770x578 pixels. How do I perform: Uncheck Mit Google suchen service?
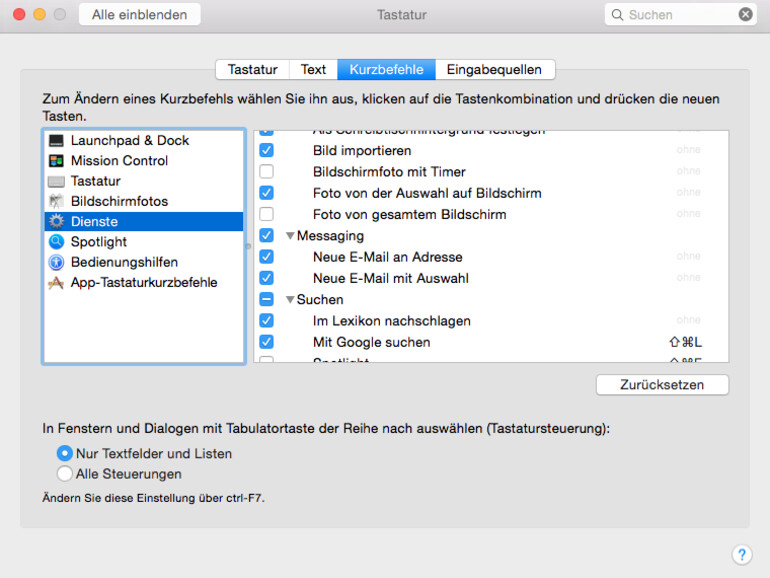click(266, 342)
